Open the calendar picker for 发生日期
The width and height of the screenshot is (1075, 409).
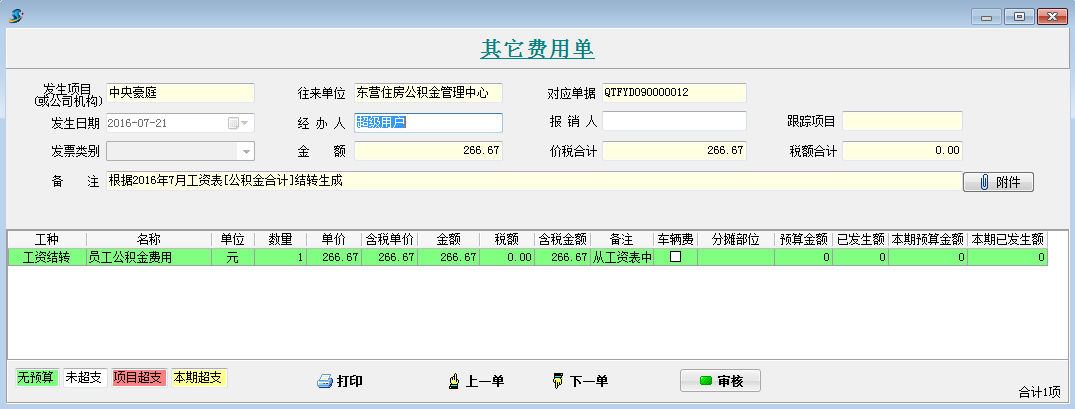239,123
